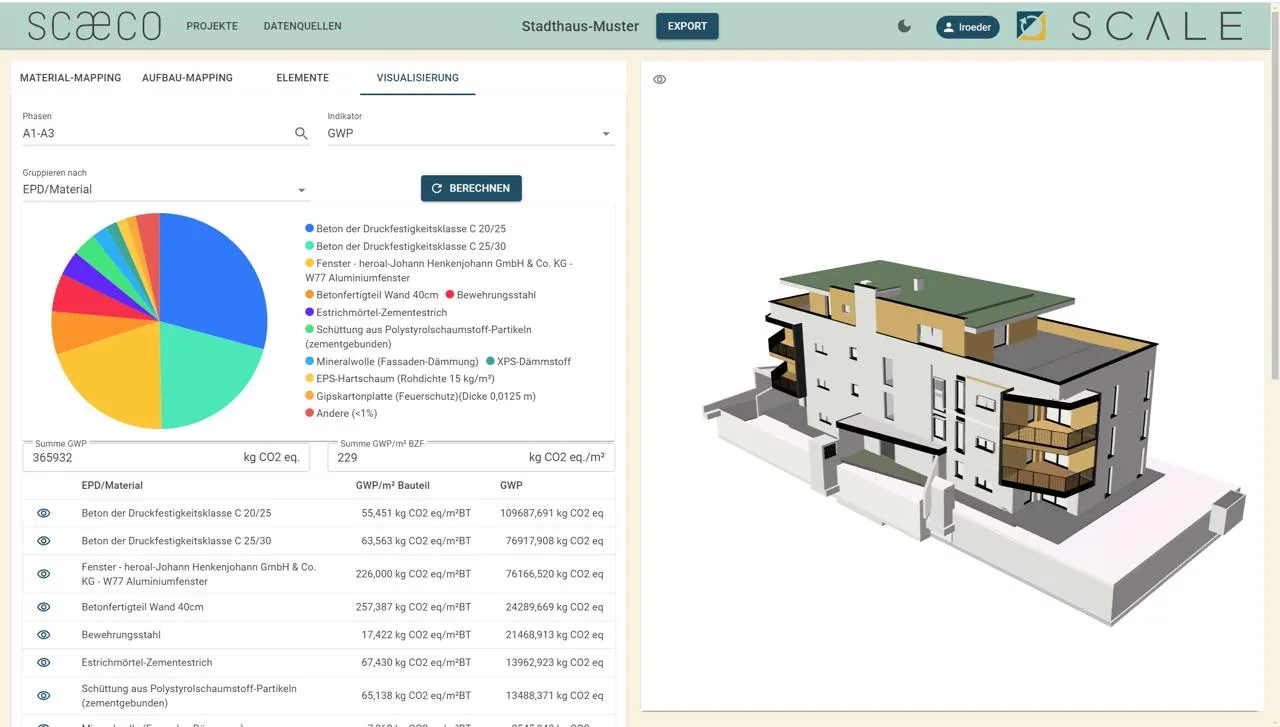Click the blue Beton C 20/25 pie slice

pos(215,280)
